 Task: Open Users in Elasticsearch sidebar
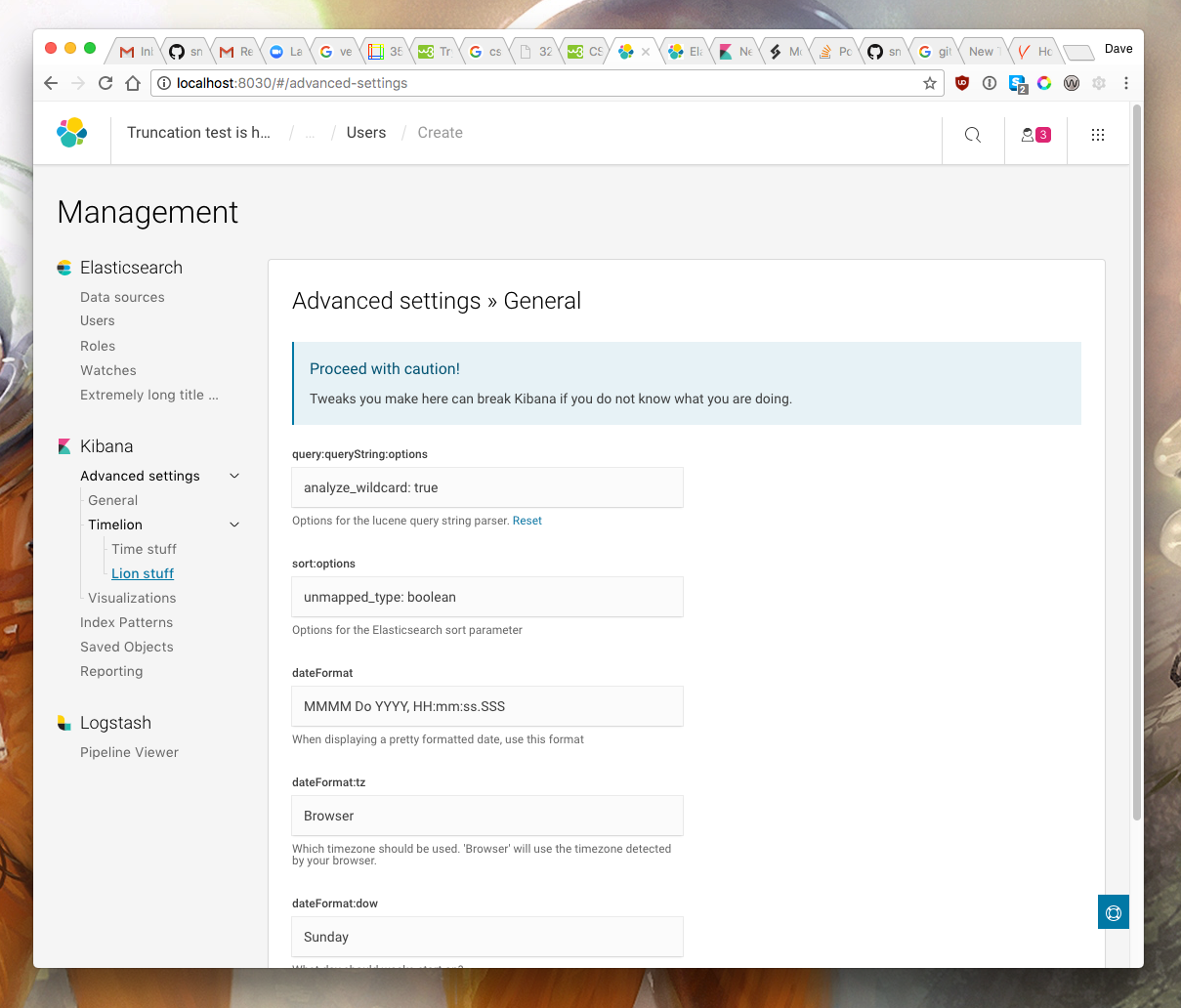(x=98, y=320)
